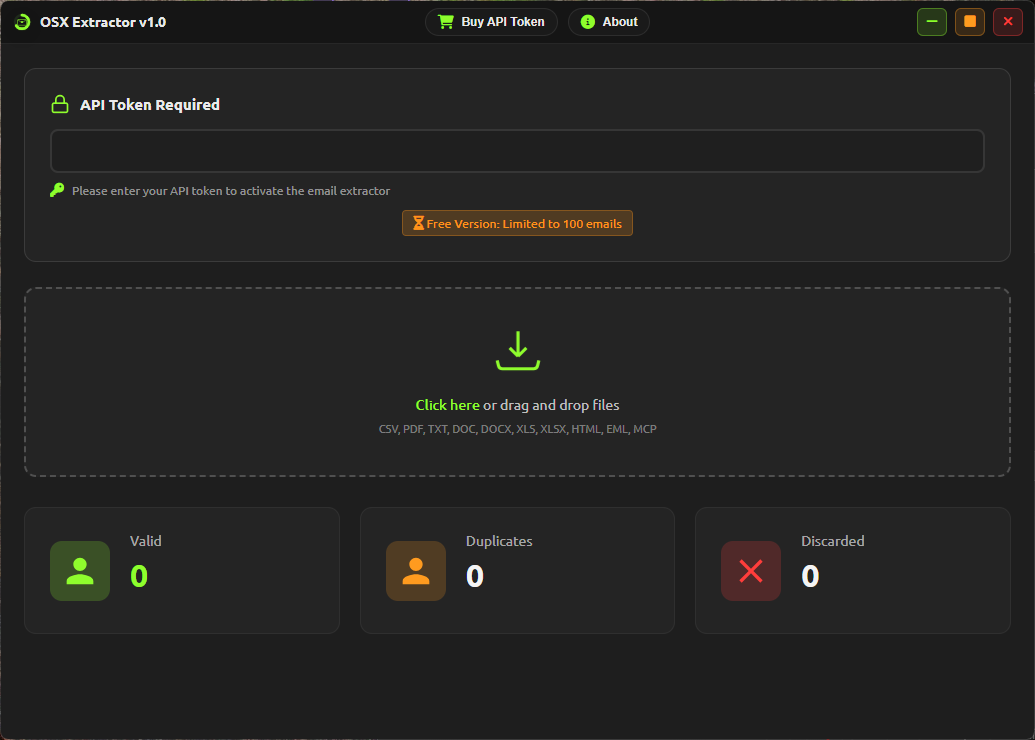Click the OSX Extractor app logo icon

(21, 21)
